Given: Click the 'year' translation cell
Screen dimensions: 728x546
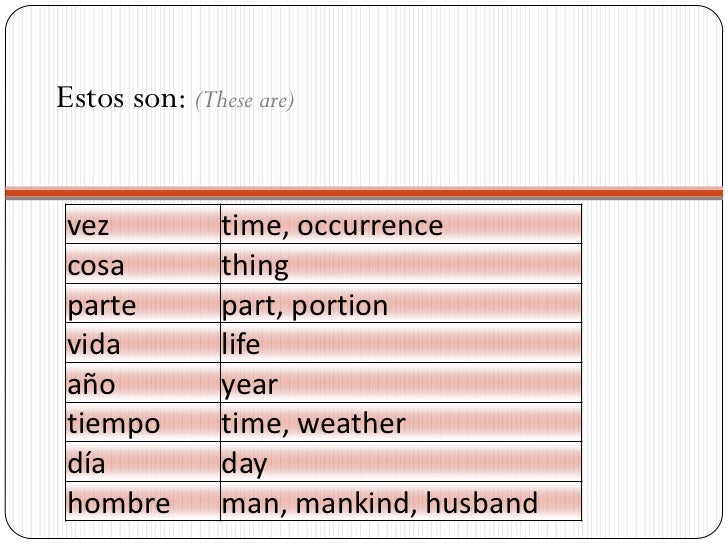Looking at the screenshot, I should 401,383.
